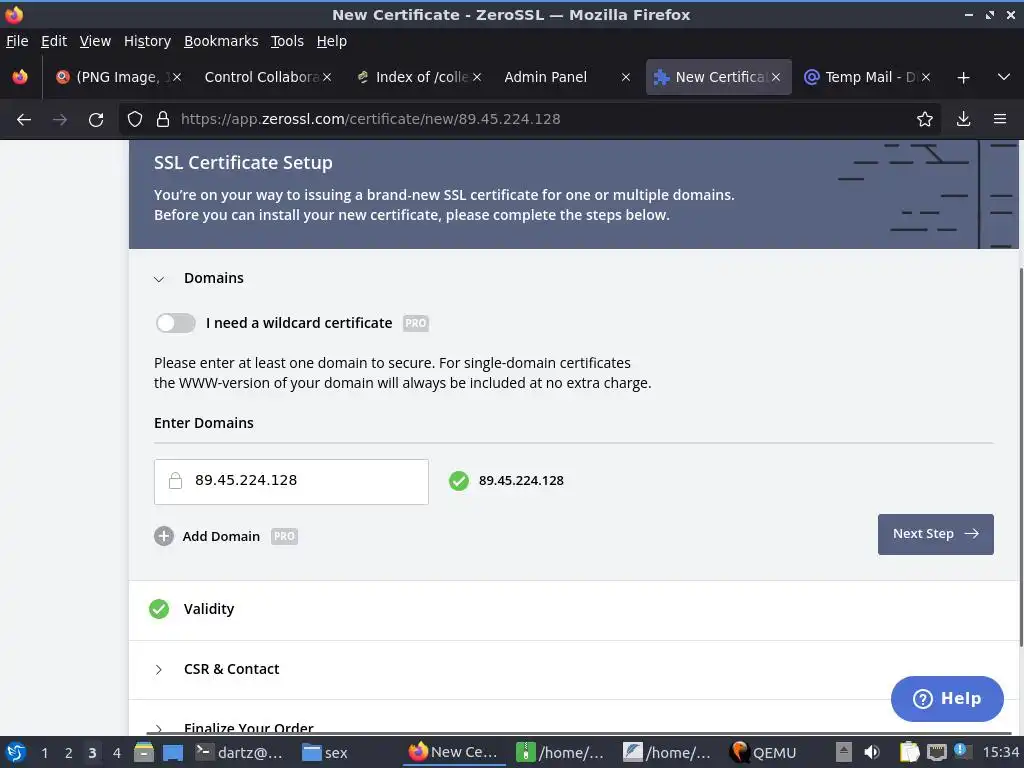Reload the current page
Screen dimensions: 1024x768
click(96, 120)
